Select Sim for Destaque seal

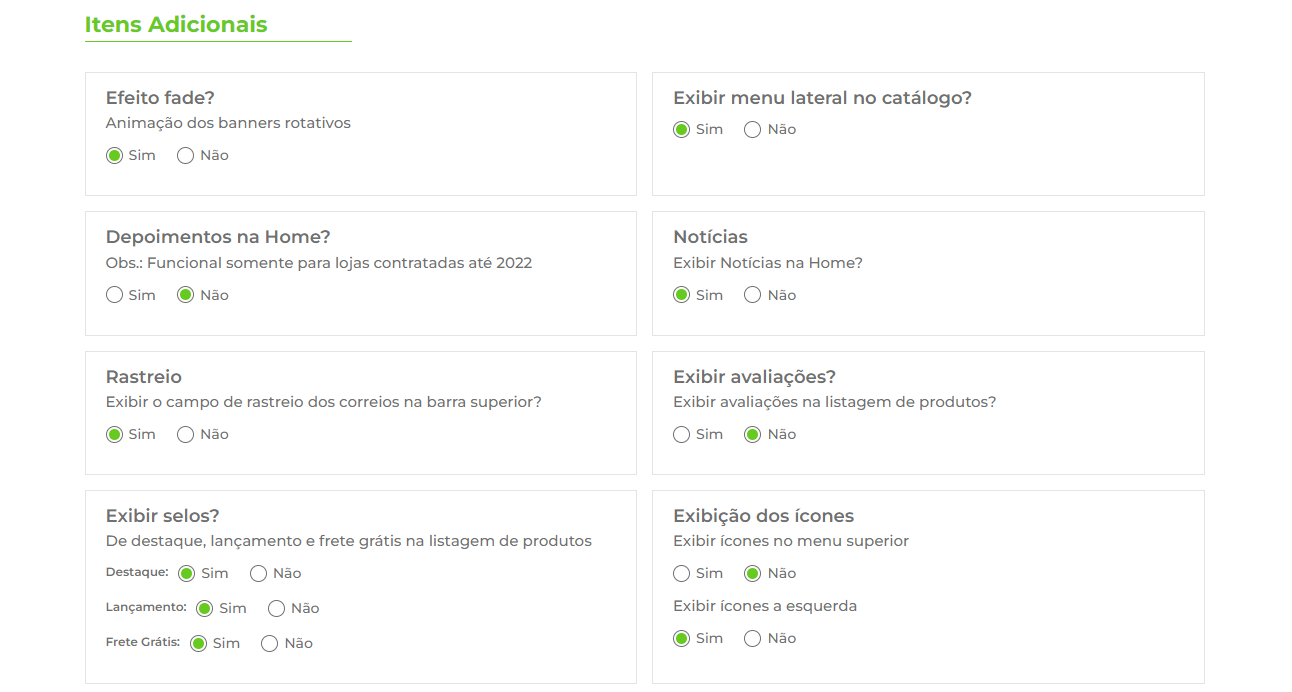(186, 574)
